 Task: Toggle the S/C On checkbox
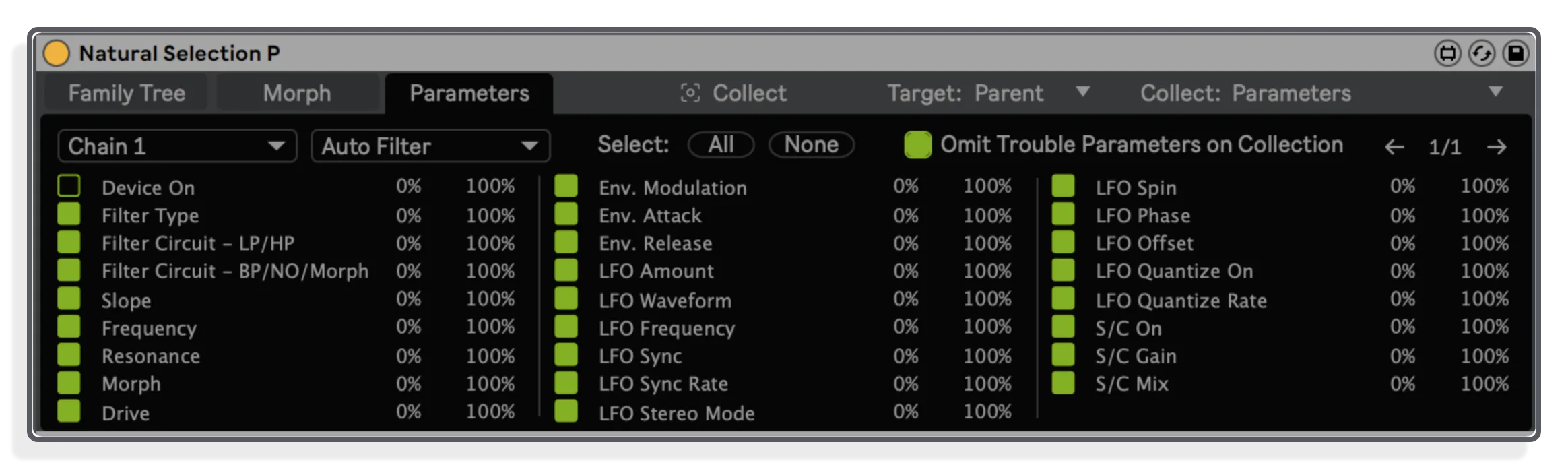point(1063,327)
